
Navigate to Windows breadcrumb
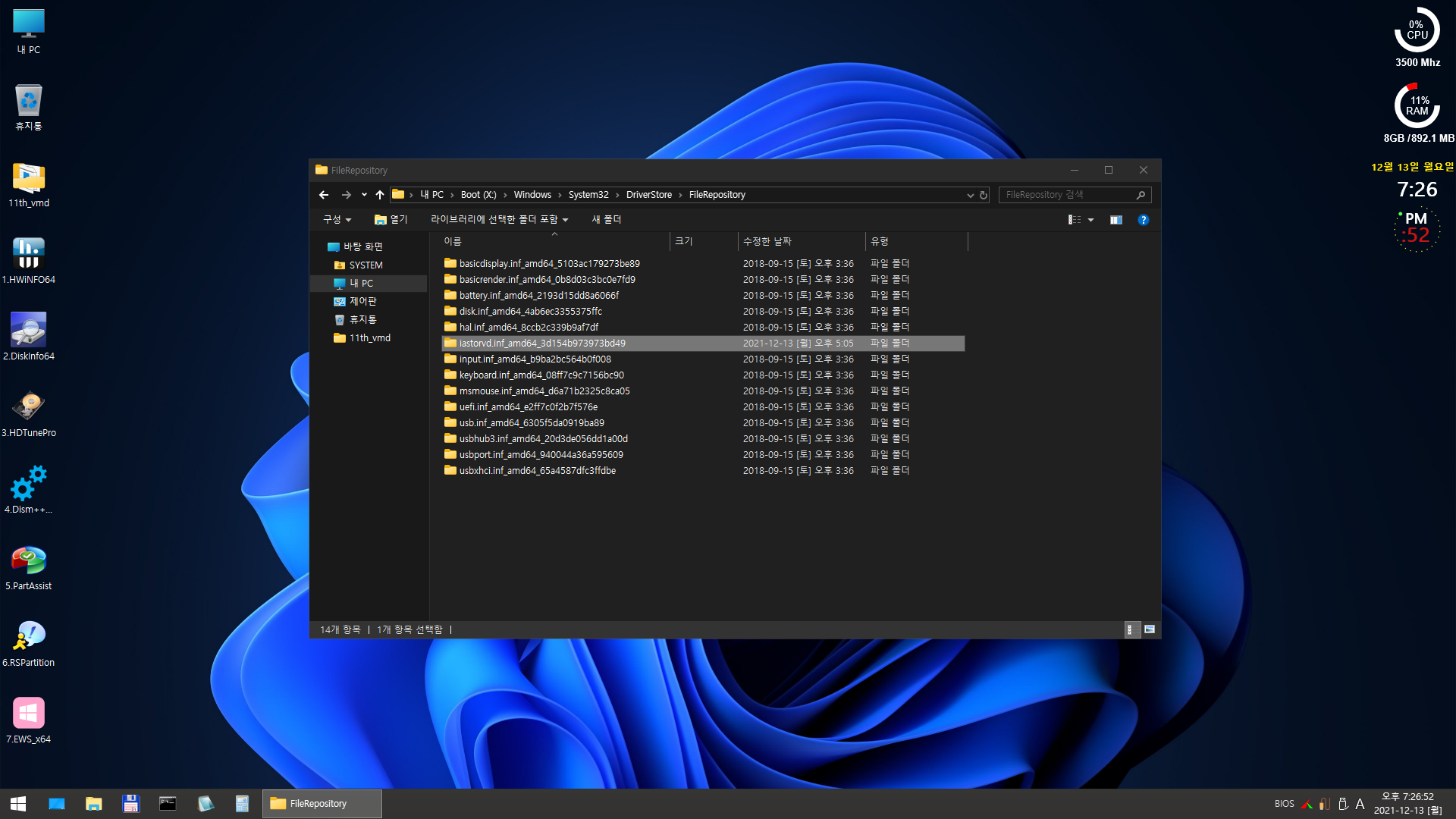(532, 195)
